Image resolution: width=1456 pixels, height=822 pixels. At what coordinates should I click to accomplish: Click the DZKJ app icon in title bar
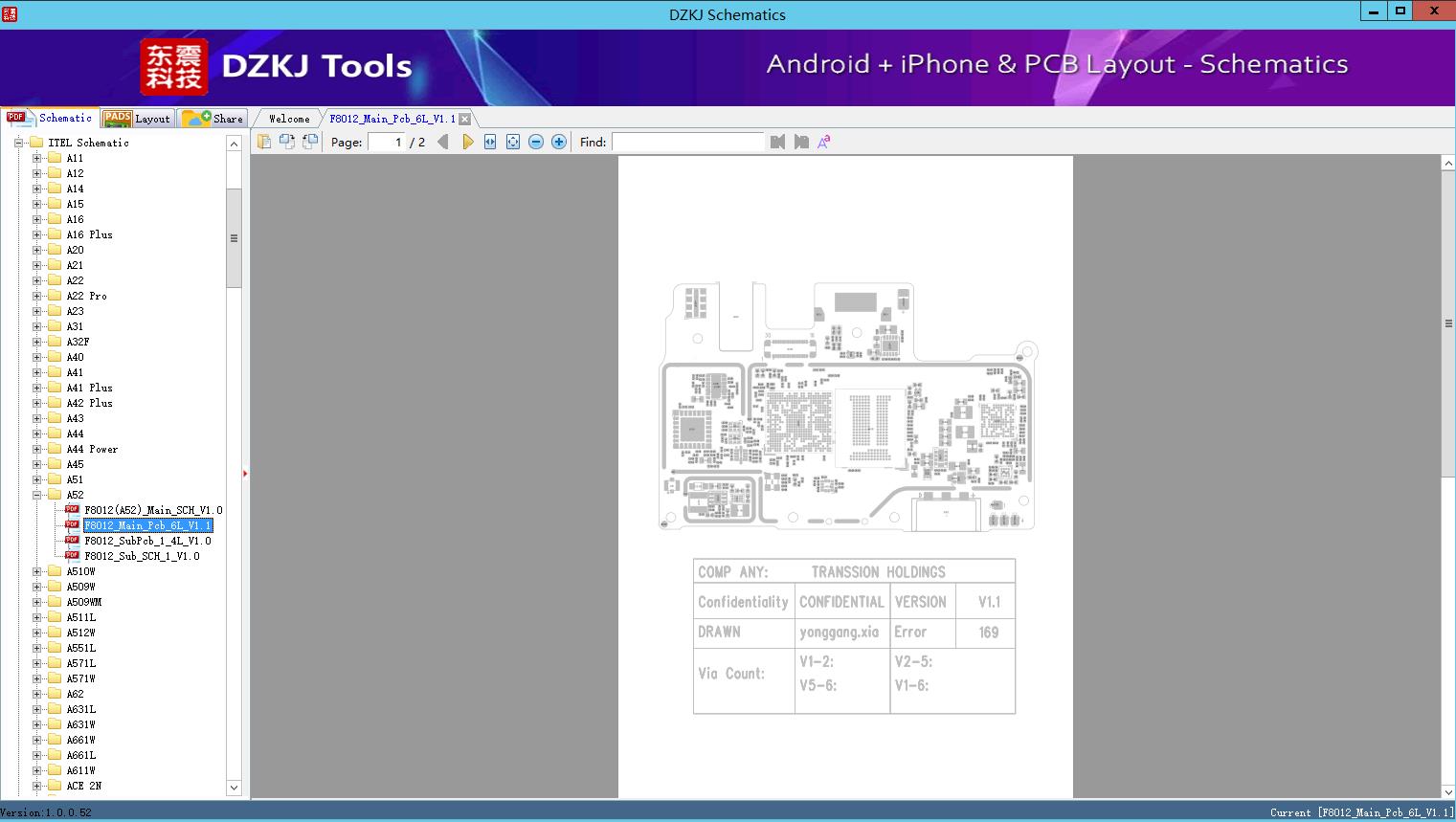pos(10,13)
